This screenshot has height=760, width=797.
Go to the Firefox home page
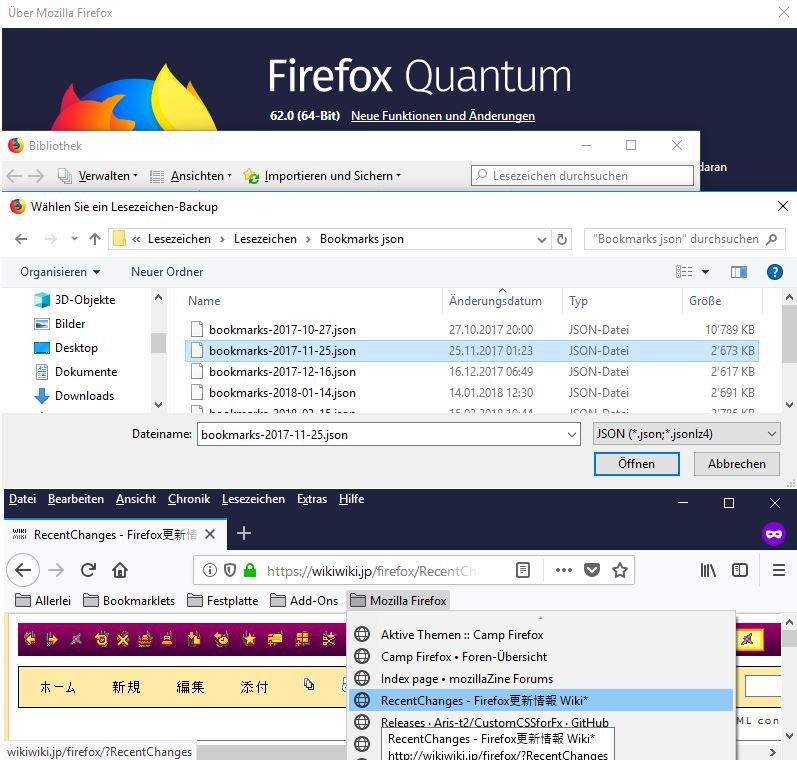(x=120, y=570)
